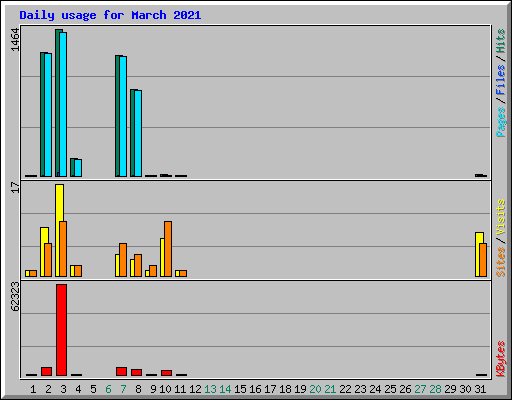Select green weekend day 27 label
The height and width of the screenshot is (400, 512).
click(420, 389)
